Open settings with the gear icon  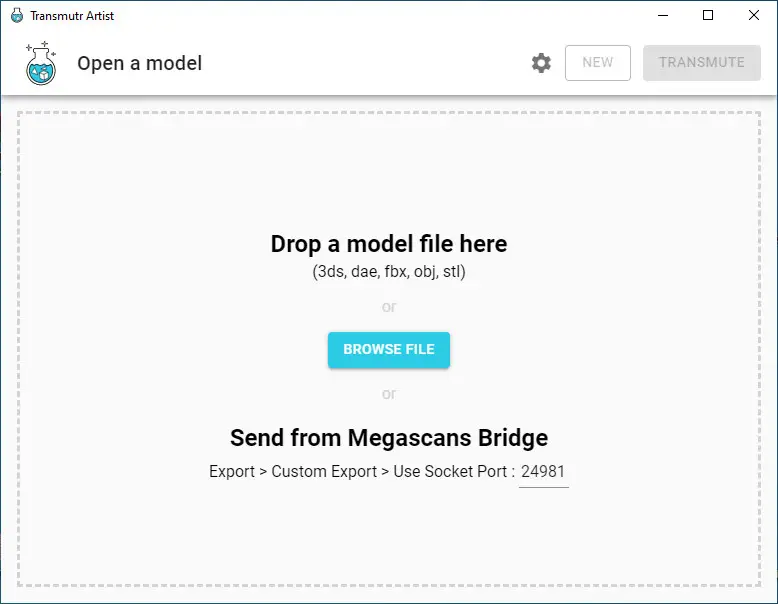541,63
